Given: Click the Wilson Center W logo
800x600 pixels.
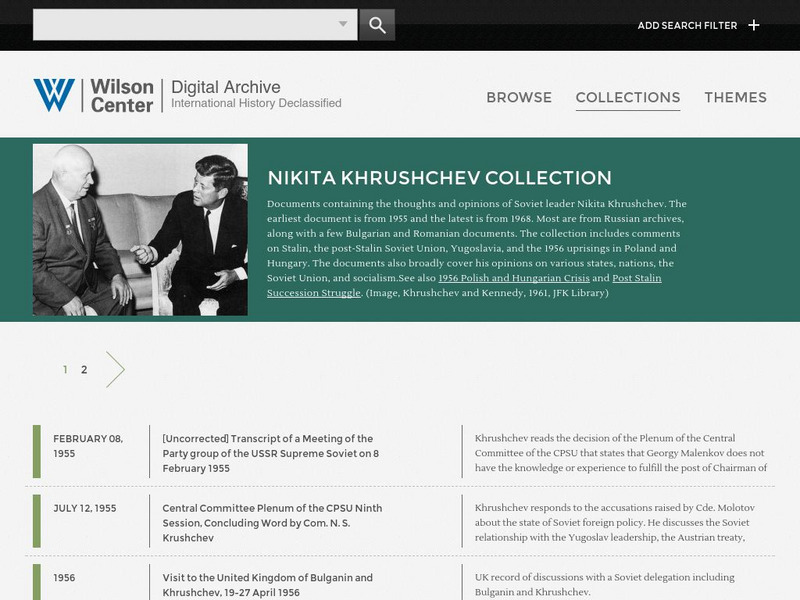Looking at the screenshot, I should (x=54, y=95).
